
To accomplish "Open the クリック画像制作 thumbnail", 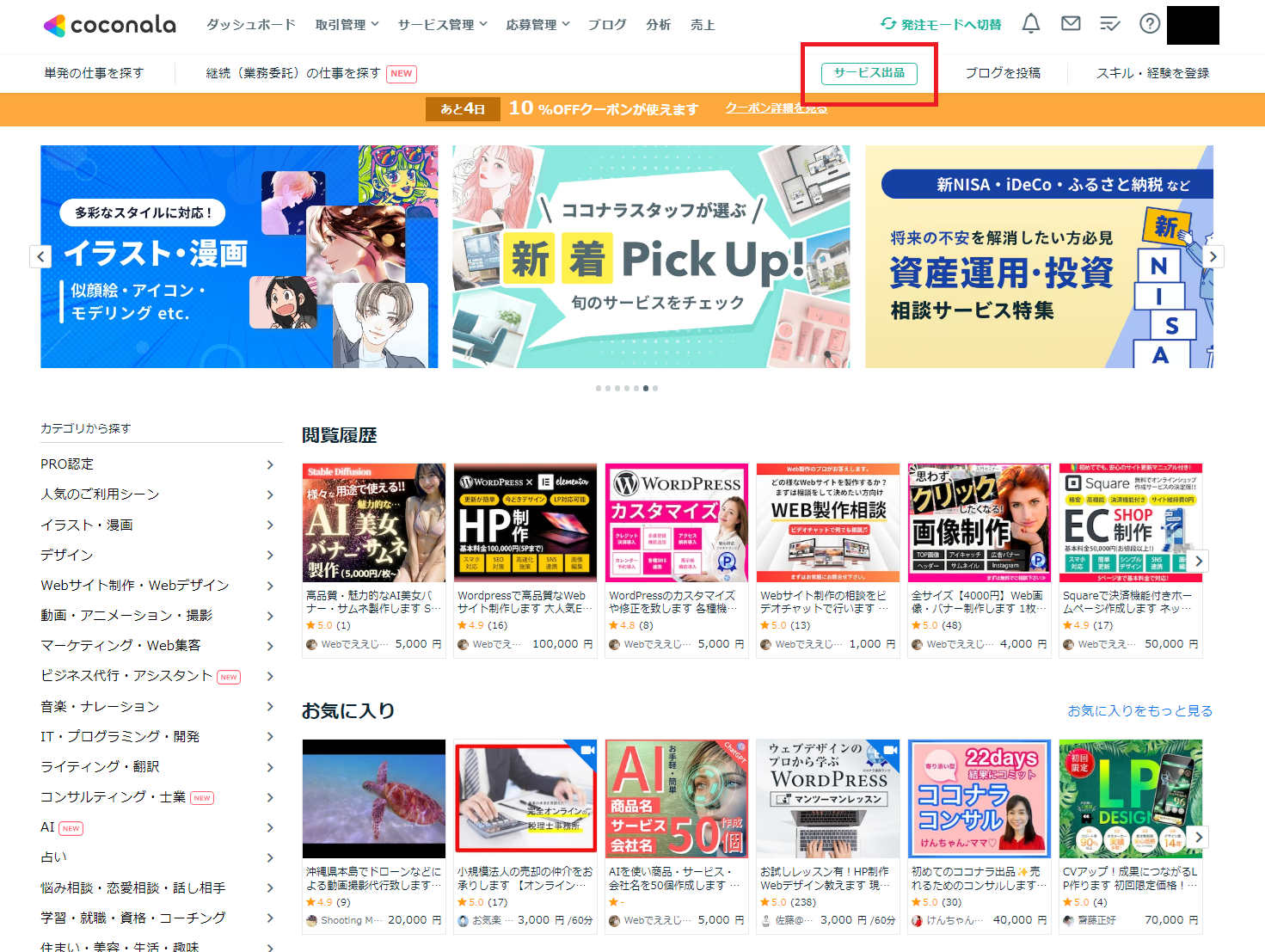I will click(979, 523).
